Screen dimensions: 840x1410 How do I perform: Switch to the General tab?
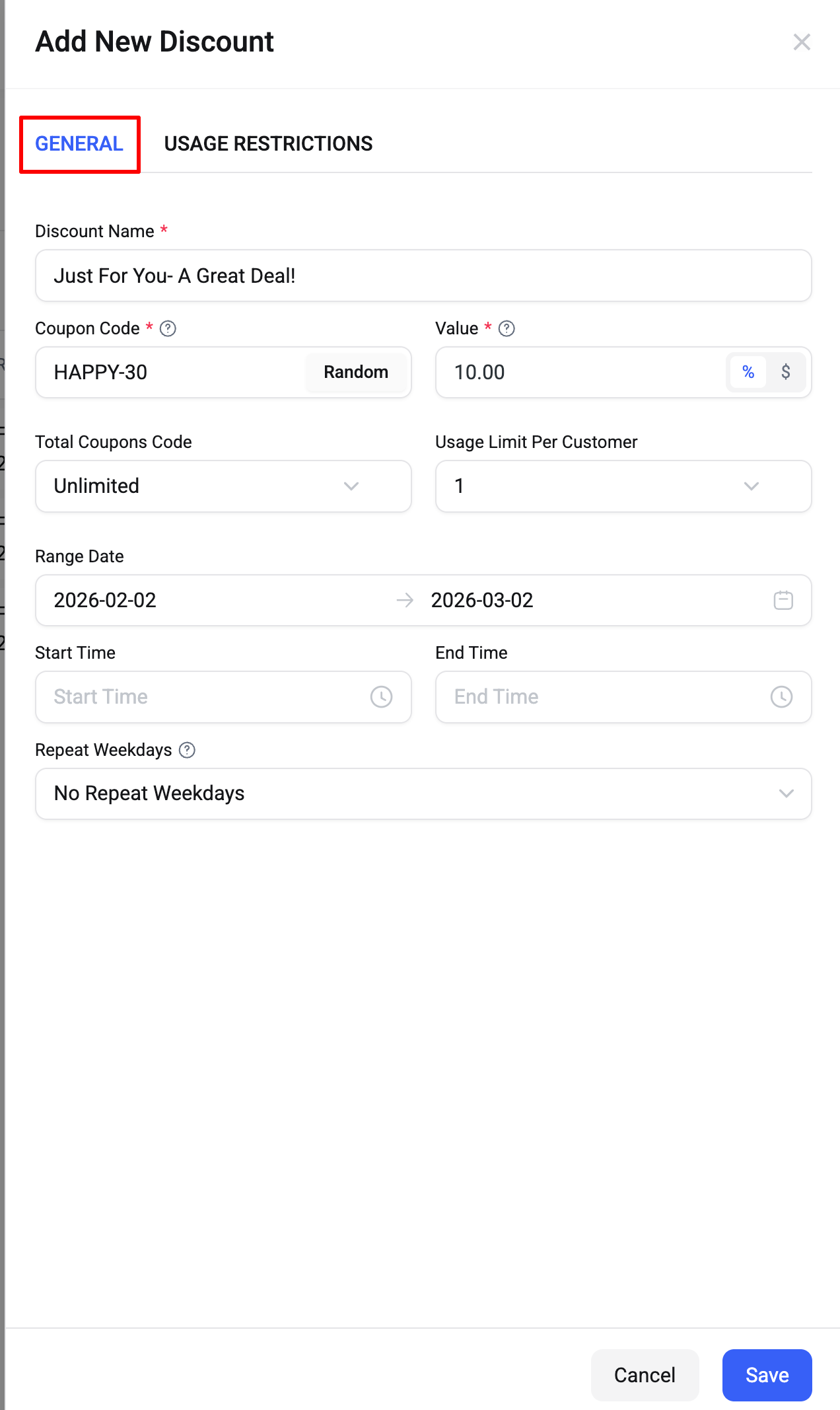tap(79, 144)
